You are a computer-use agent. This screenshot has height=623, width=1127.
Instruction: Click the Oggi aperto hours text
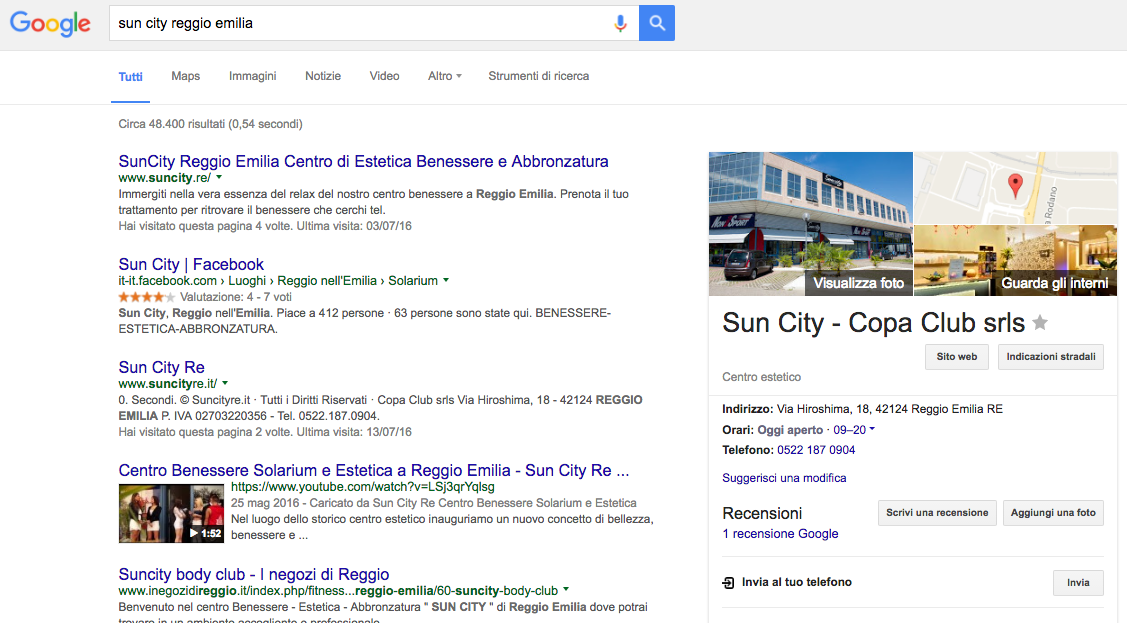pos(790,430)
